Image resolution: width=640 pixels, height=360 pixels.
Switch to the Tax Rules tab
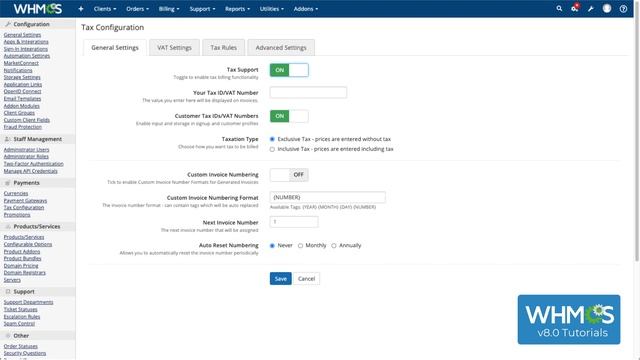224,48
